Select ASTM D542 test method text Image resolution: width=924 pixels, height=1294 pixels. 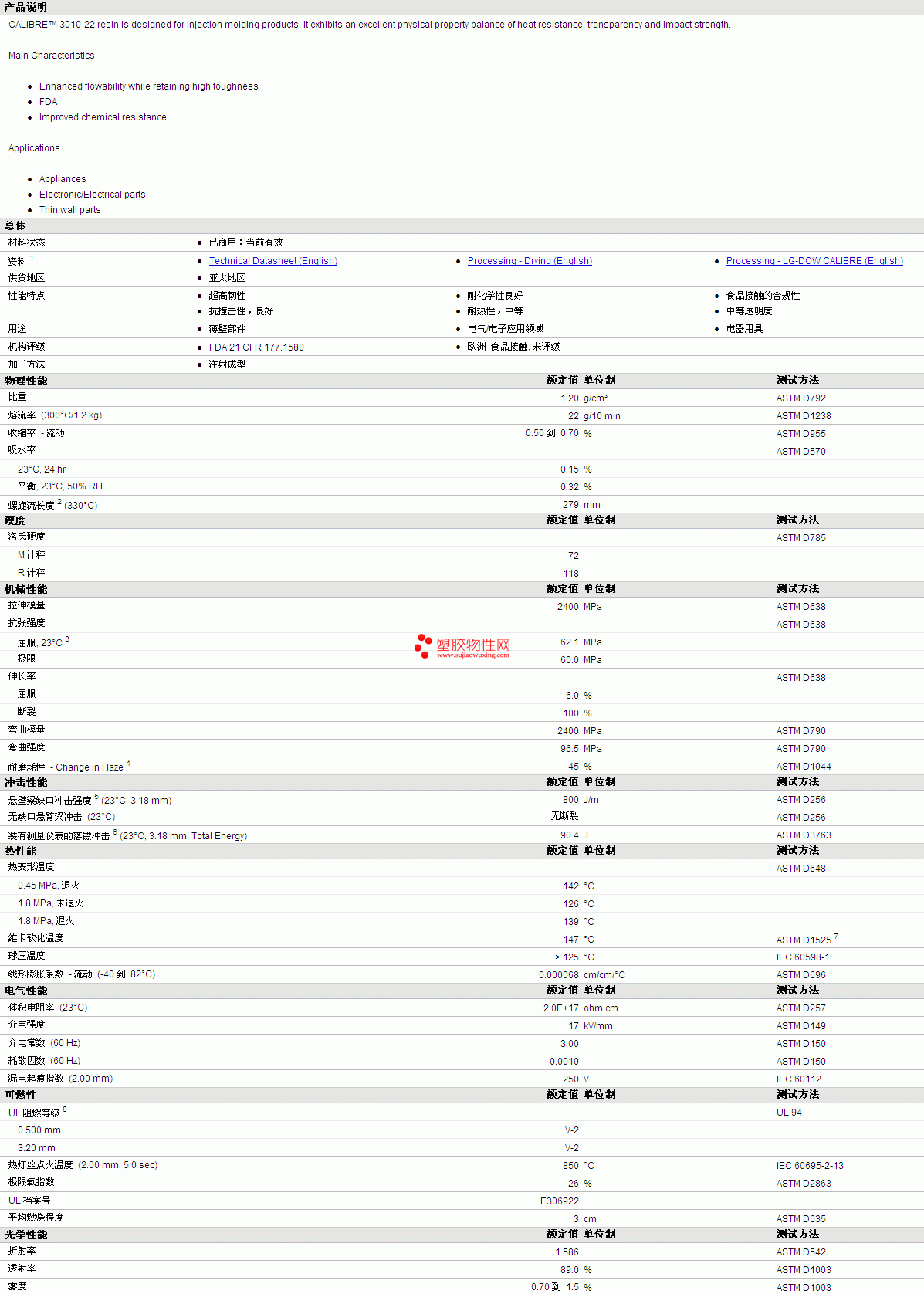pyautogui.click(x=801, y=1252)
